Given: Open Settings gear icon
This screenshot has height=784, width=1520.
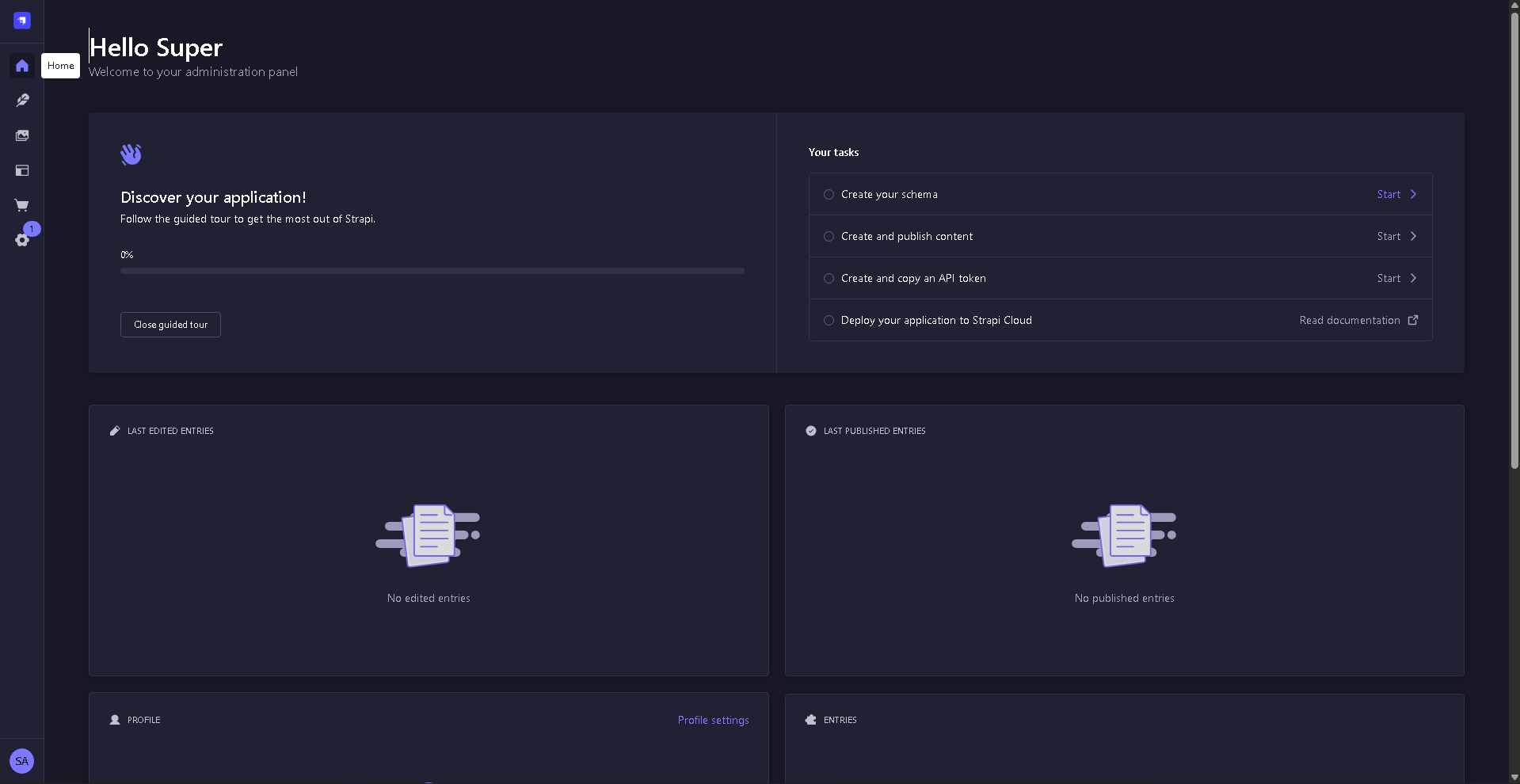Looking at the screenshot, I should pyautogui.click(x=22, y=240).
